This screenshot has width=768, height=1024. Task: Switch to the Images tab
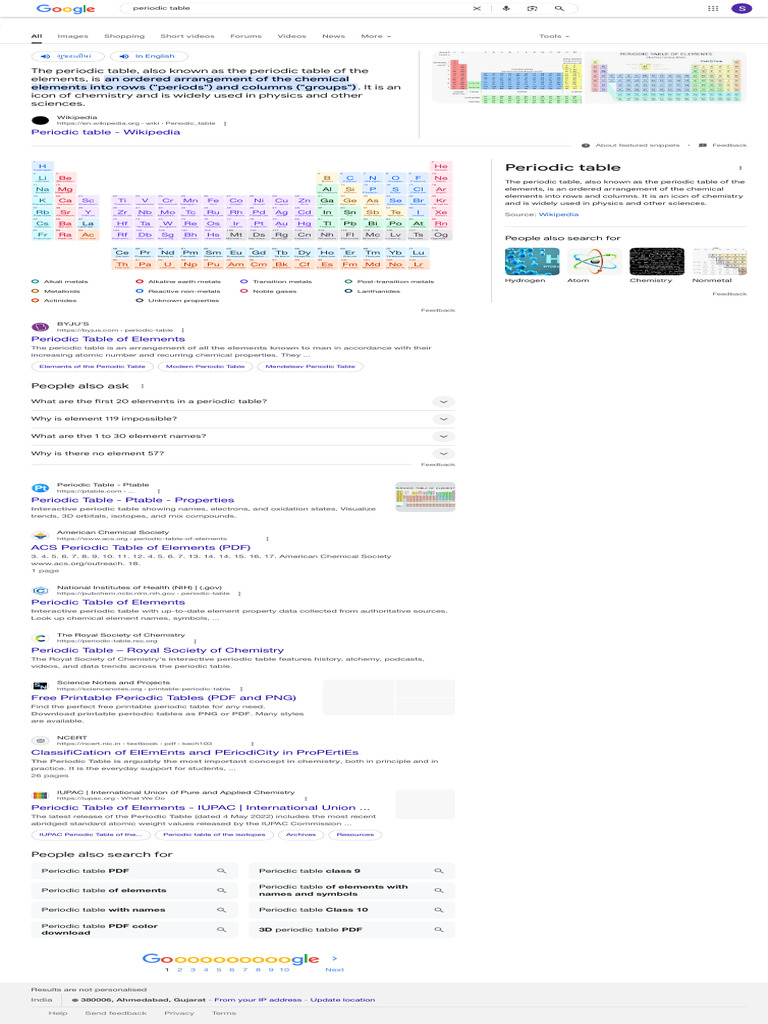point(72,36)
